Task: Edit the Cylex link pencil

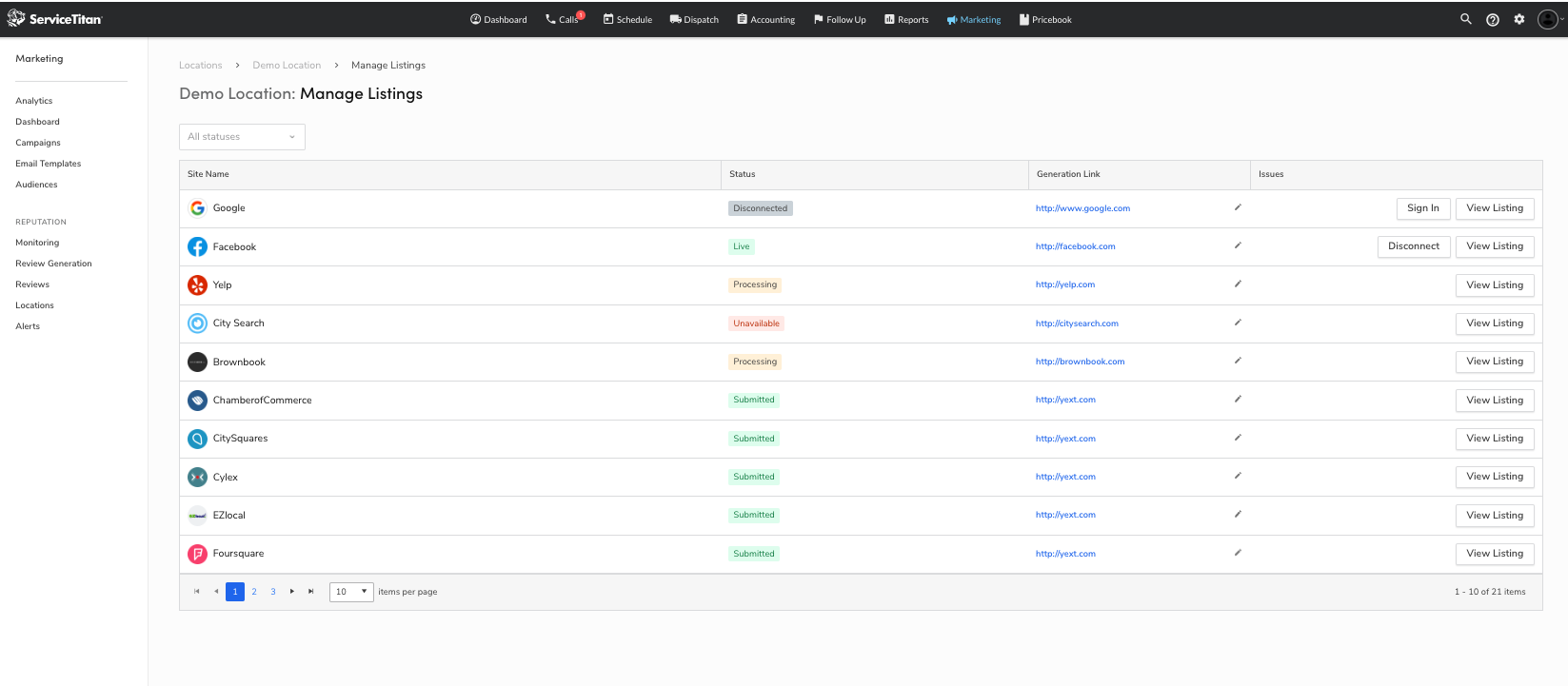Action: tap(1238, 476)
